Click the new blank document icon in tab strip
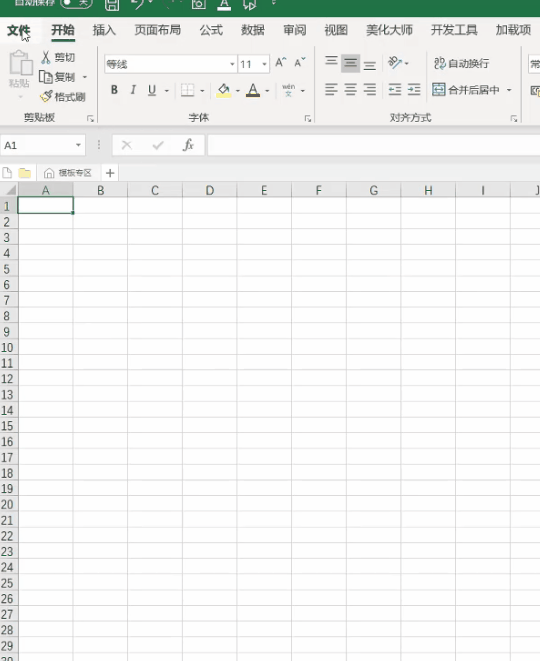The height and width of the screenshot is (661, 540). tap(7, 173)
